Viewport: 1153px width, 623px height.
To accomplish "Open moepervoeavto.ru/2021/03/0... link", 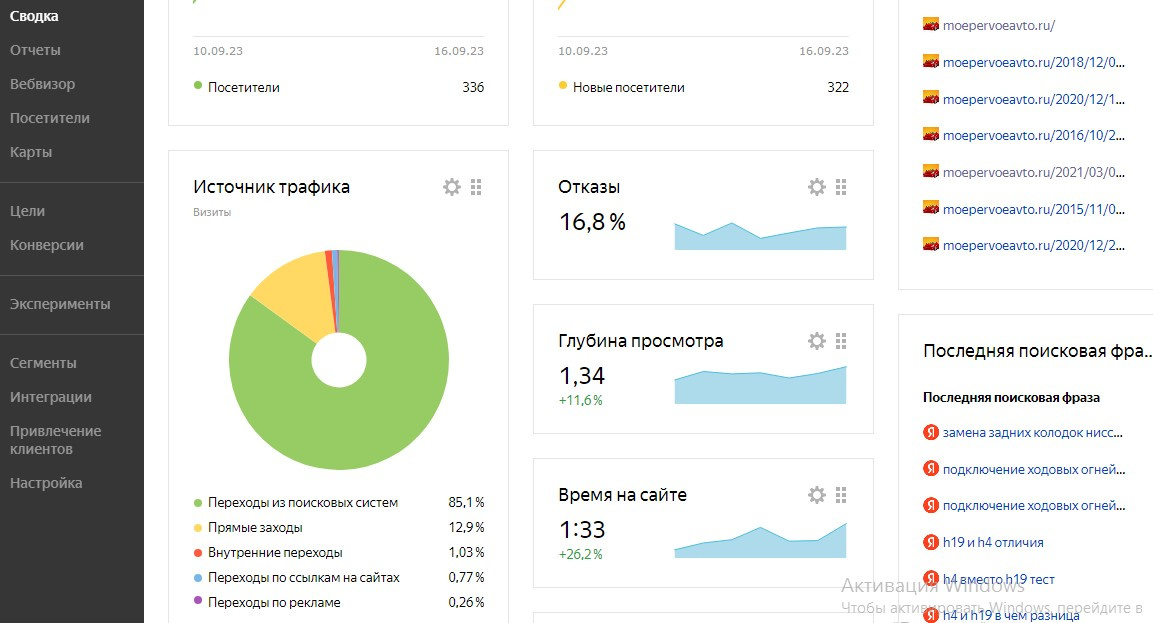I will tap(1034, 172).
